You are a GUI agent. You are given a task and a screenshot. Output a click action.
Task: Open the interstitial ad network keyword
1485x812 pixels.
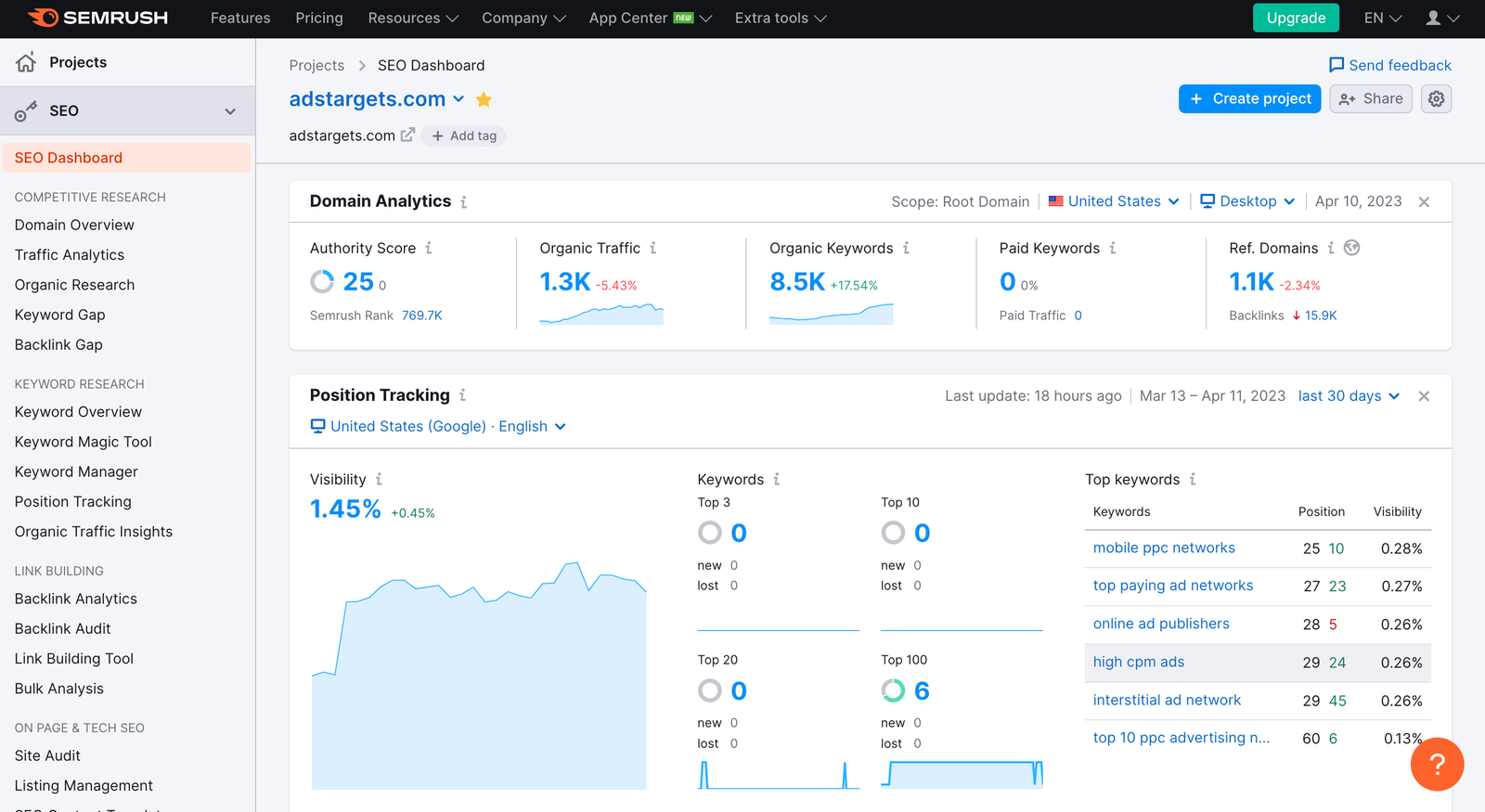tap(1167, 700)
